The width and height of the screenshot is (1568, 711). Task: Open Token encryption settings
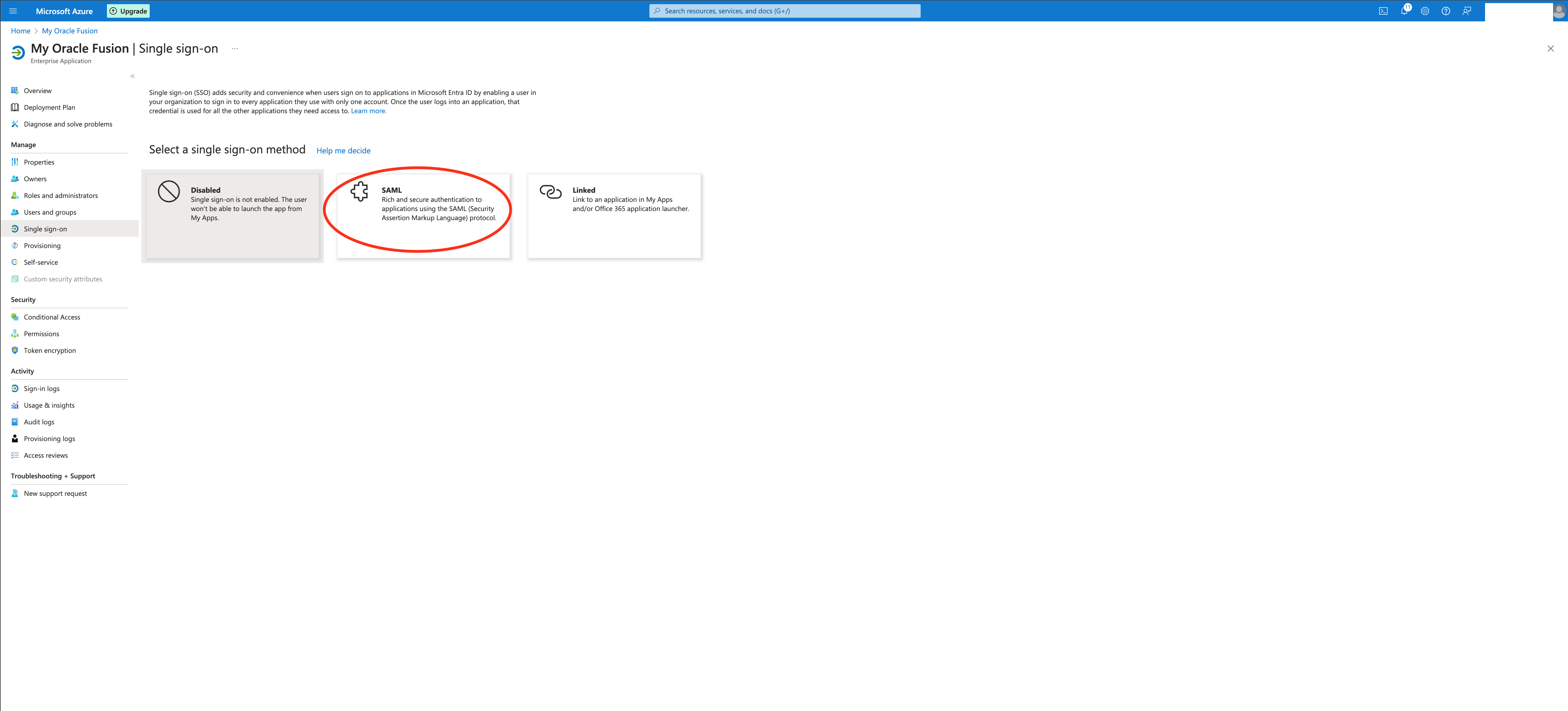50,351
